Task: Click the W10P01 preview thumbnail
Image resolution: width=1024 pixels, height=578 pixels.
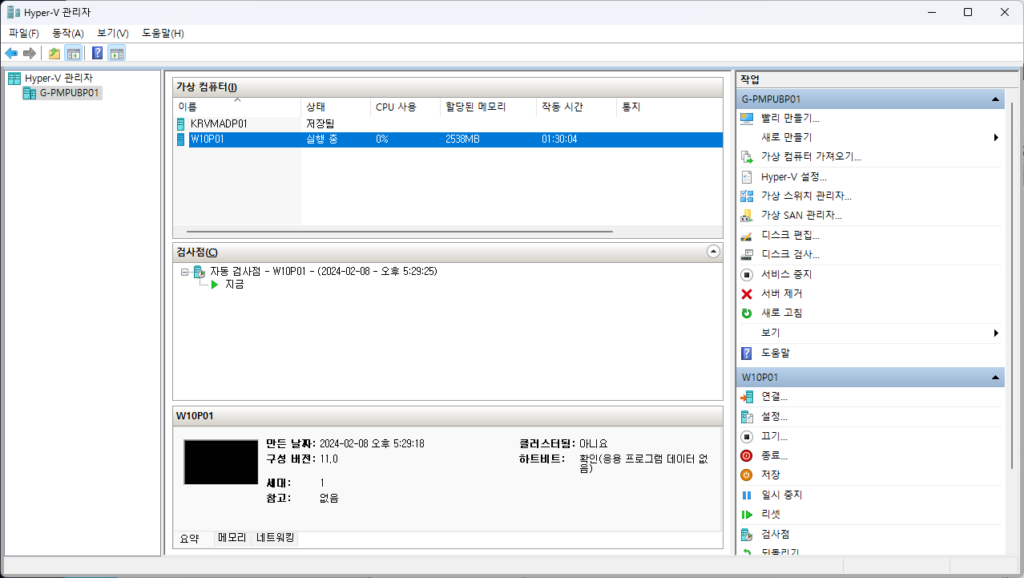Action: click(x=221, y=462)
